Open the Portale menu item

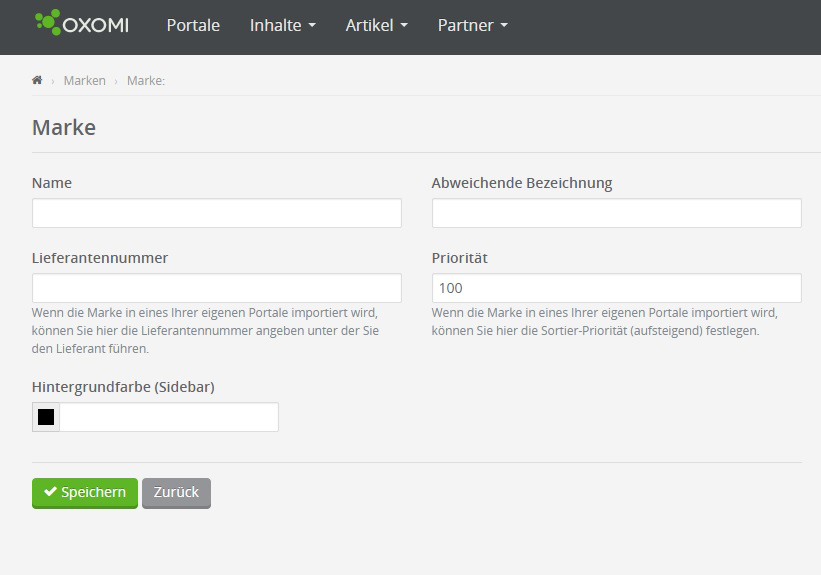point(193,26)
